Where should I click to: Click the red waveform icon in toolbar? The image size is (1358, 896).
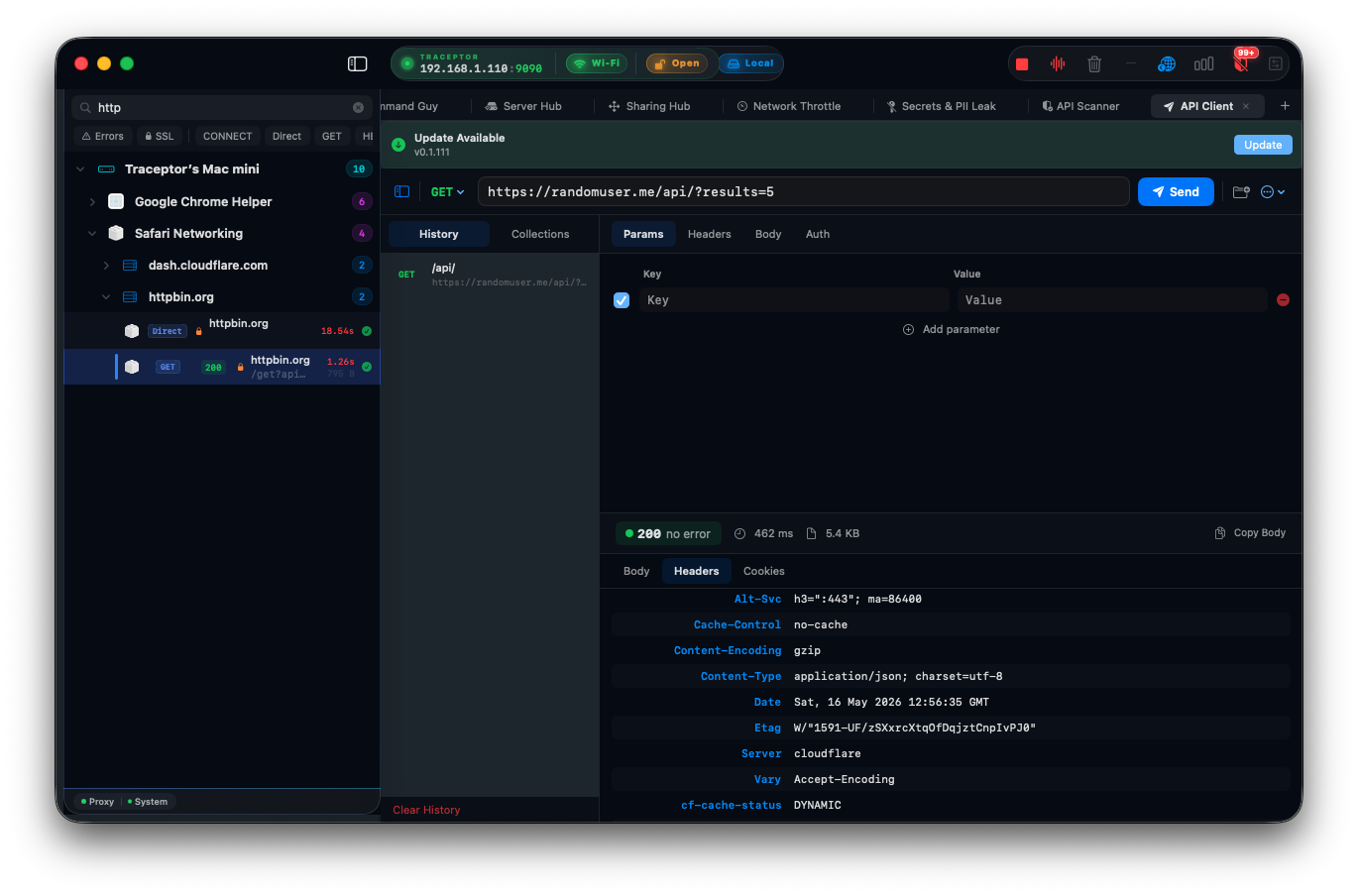pyautogui.click(x=1058, y=63)
